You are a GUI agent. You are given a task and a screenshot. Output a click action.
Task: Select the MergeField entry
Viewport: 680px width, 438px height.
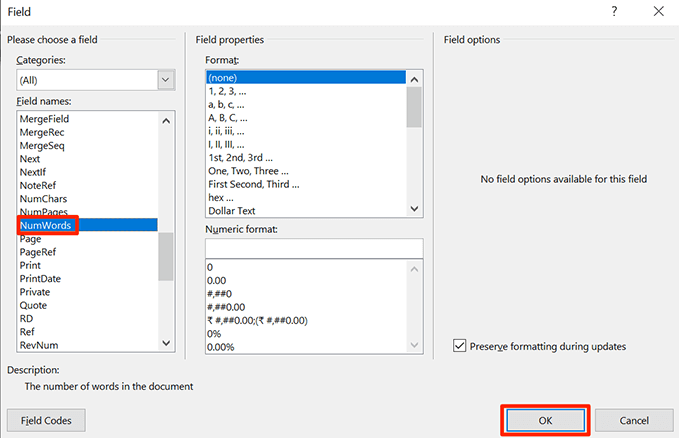tap(44, 119)
